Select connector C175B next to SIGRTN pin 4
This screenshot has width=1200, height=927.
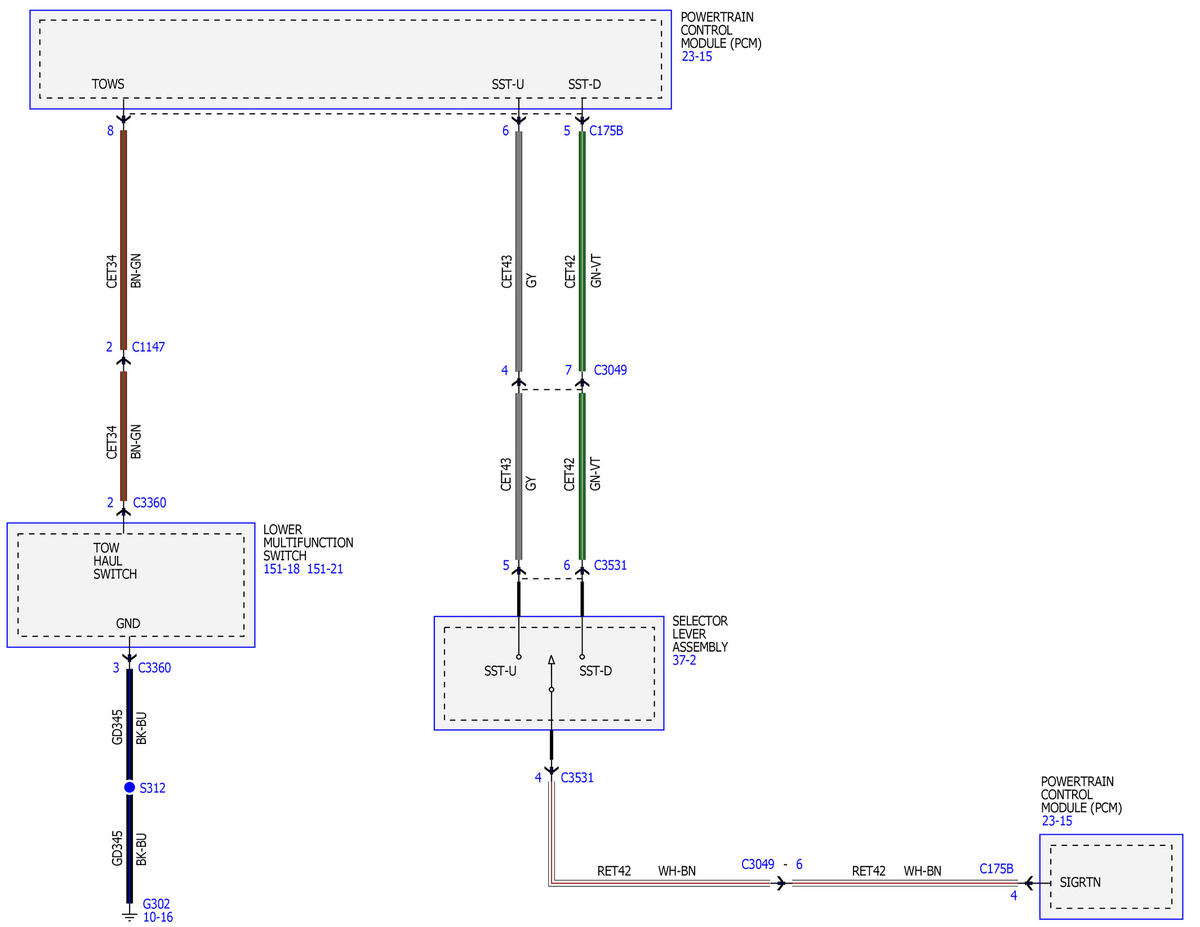point(997,868)
